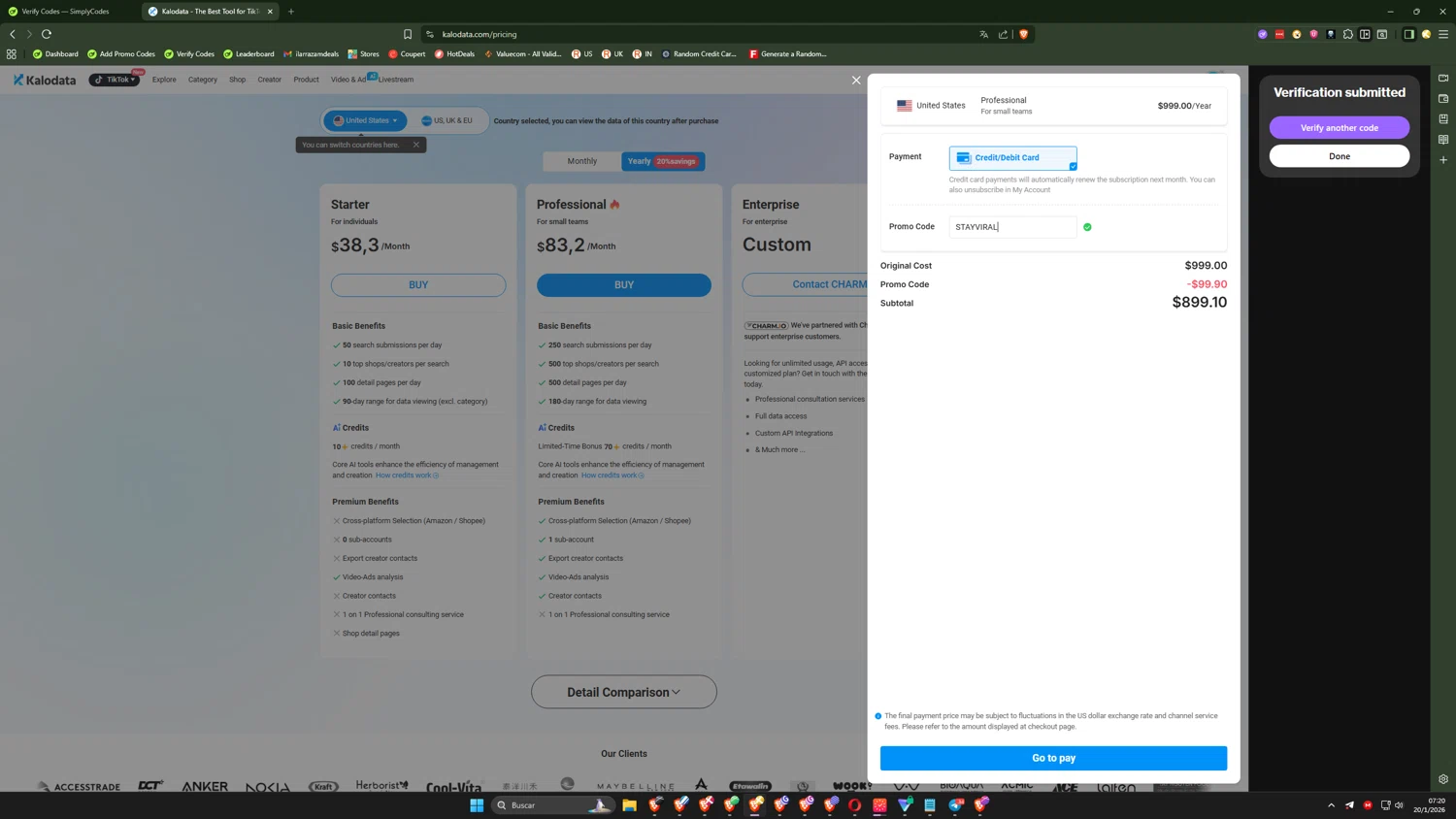Open the extensions puzzle icon
This screenshot has width=1456, height=819.
point(1348,34)
